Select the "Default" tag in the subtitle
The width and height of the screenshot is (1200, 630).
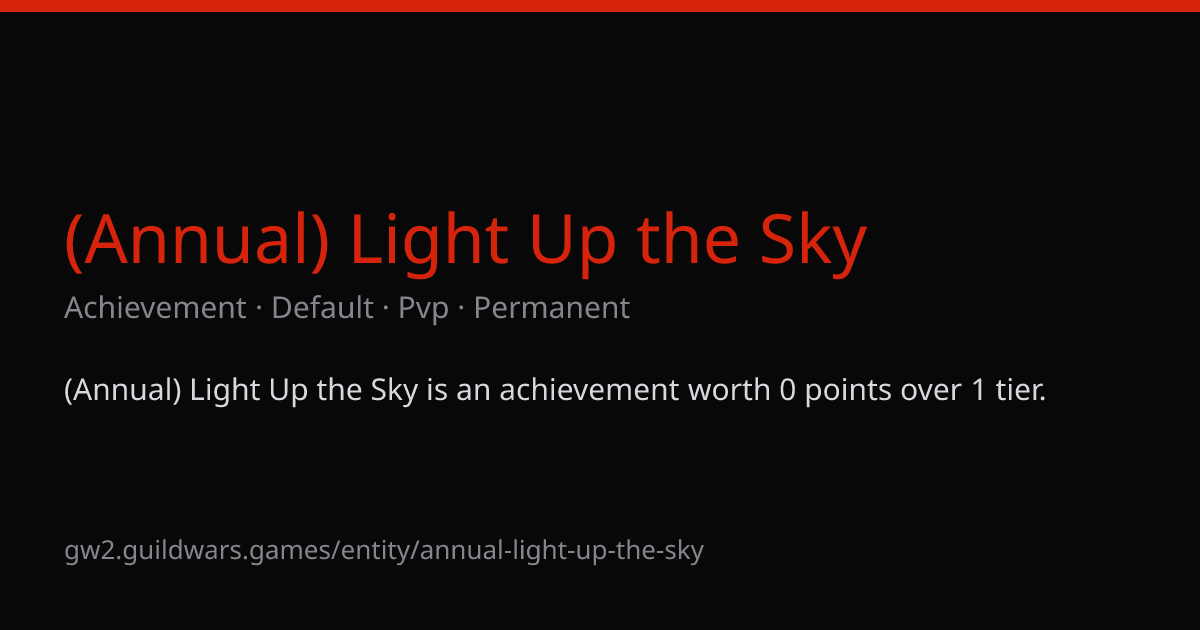pyautogui.click(x=322, y=308)
